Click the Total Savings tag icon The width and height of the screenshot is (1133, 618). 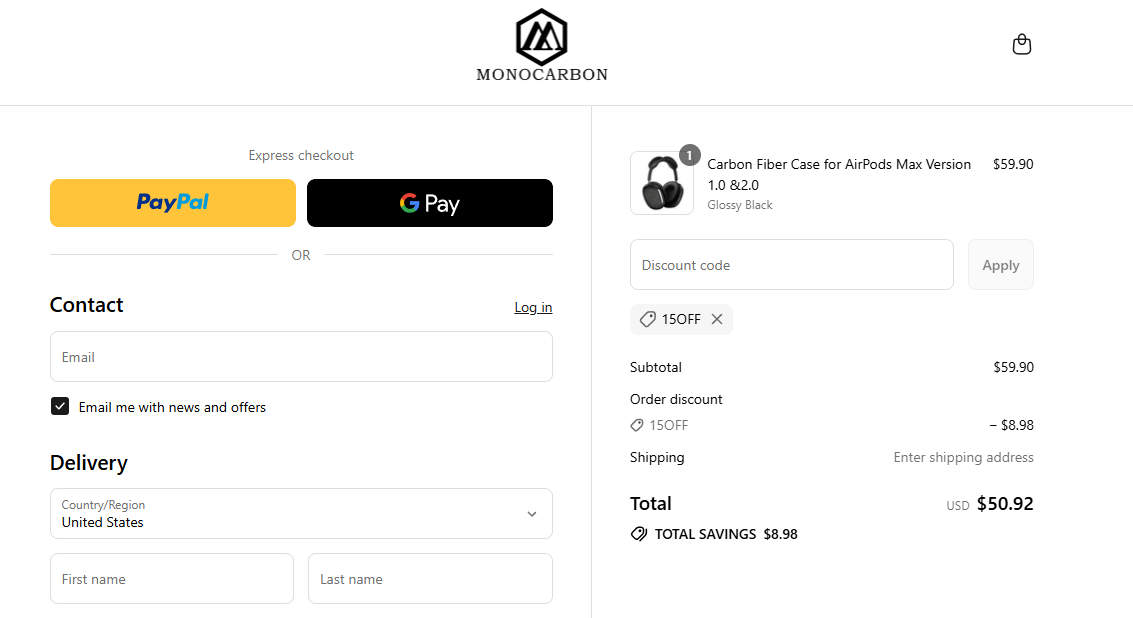click(x=639, y=534)
